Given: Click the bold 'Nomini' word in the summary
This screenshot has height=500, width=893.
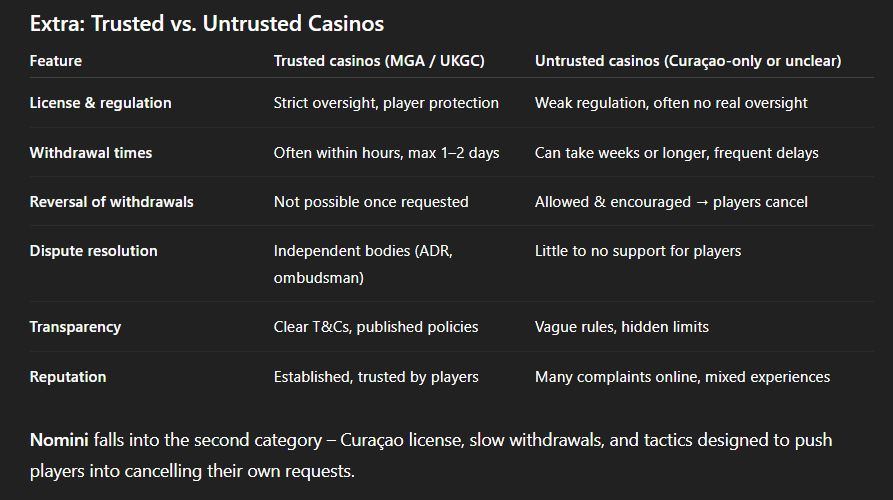Looking at the screenshot, I should point(57,440).
